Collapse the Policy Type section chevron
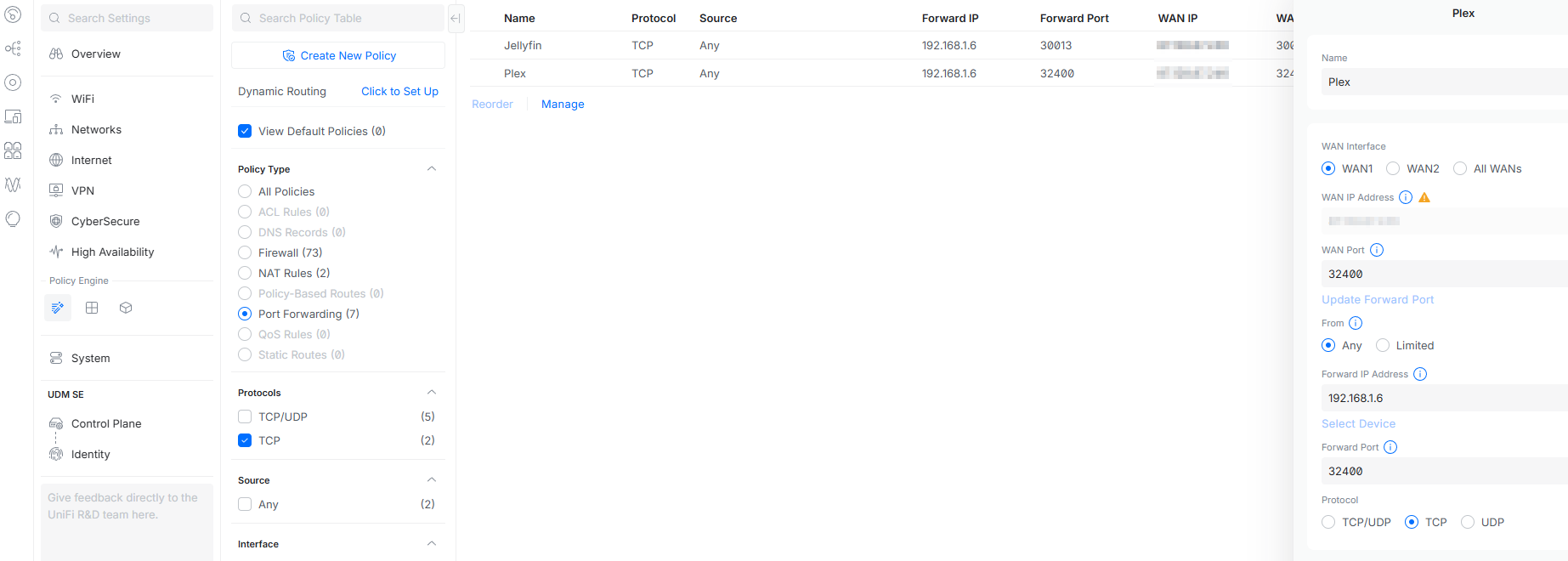 click(x=432, y=168)
